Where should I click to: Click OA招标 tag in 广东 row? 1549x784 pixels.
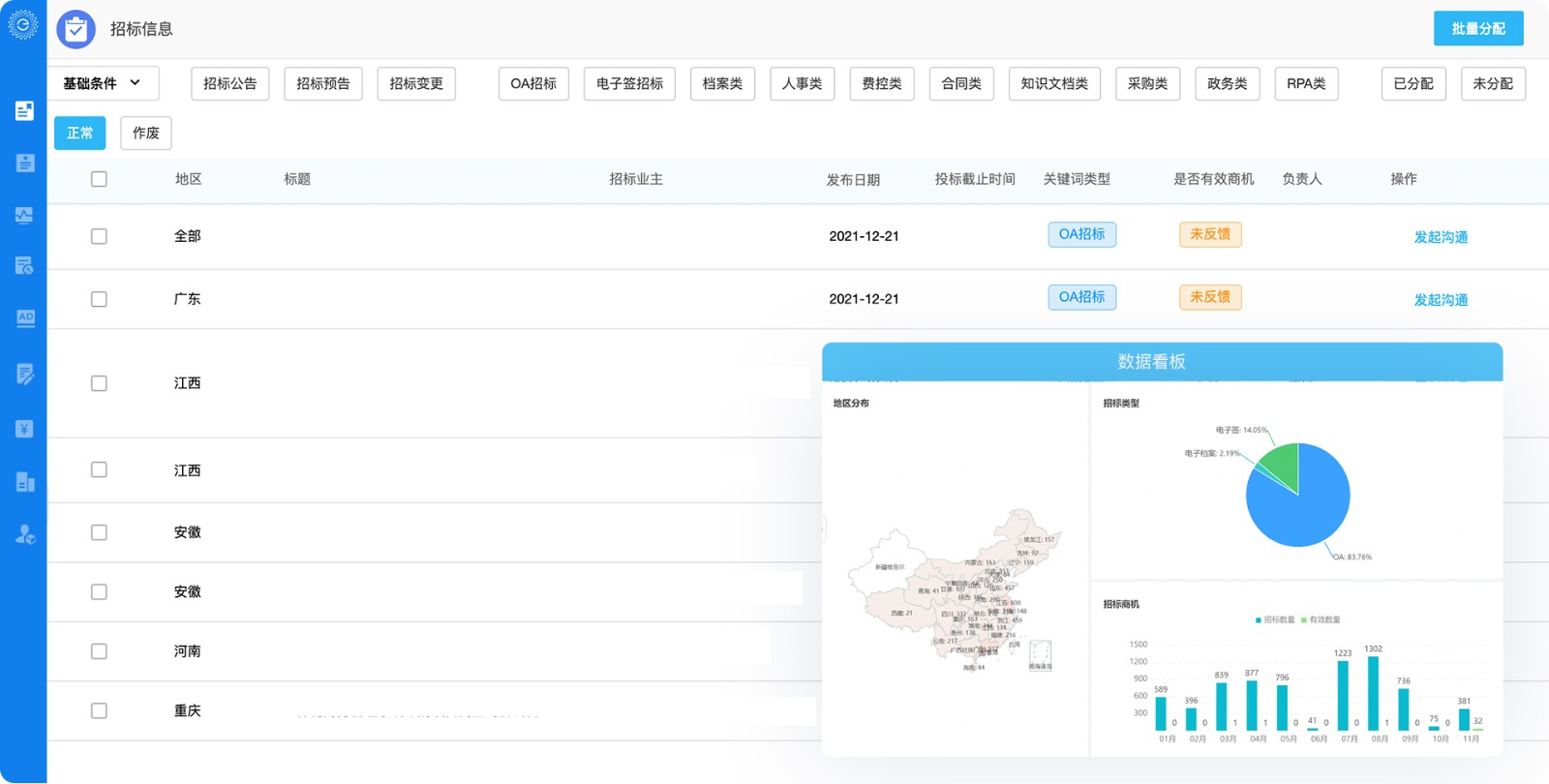click(x=1081, y=297)
